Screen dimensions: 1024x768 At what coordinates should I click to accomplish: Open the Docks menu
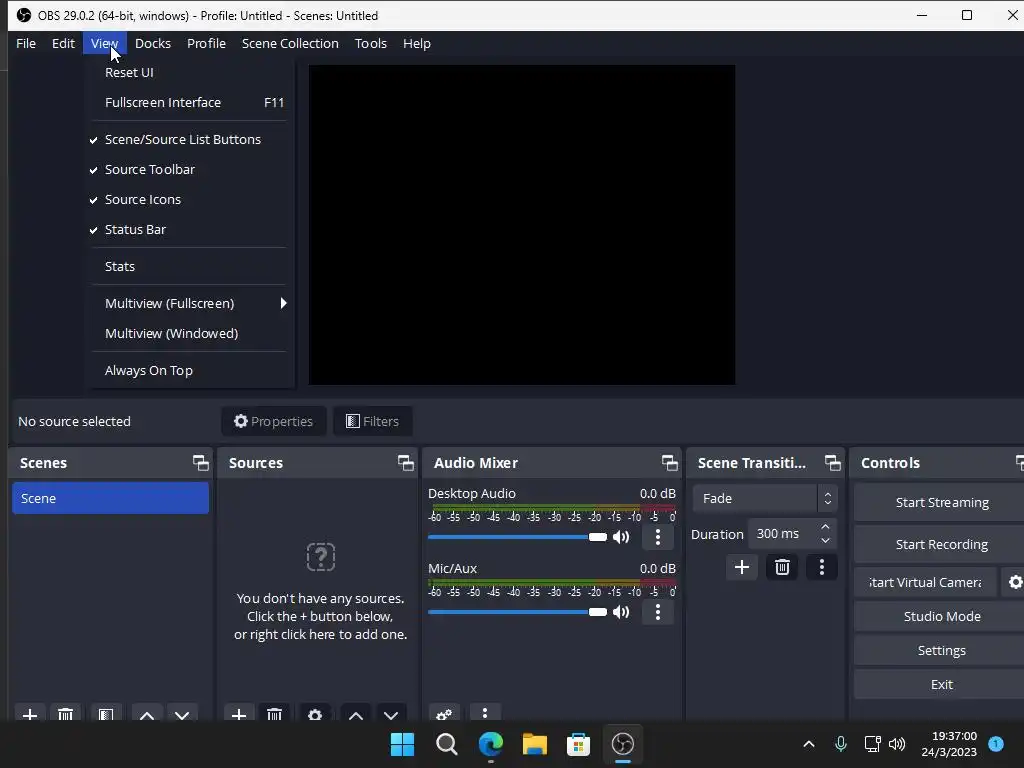click(153, 44)
